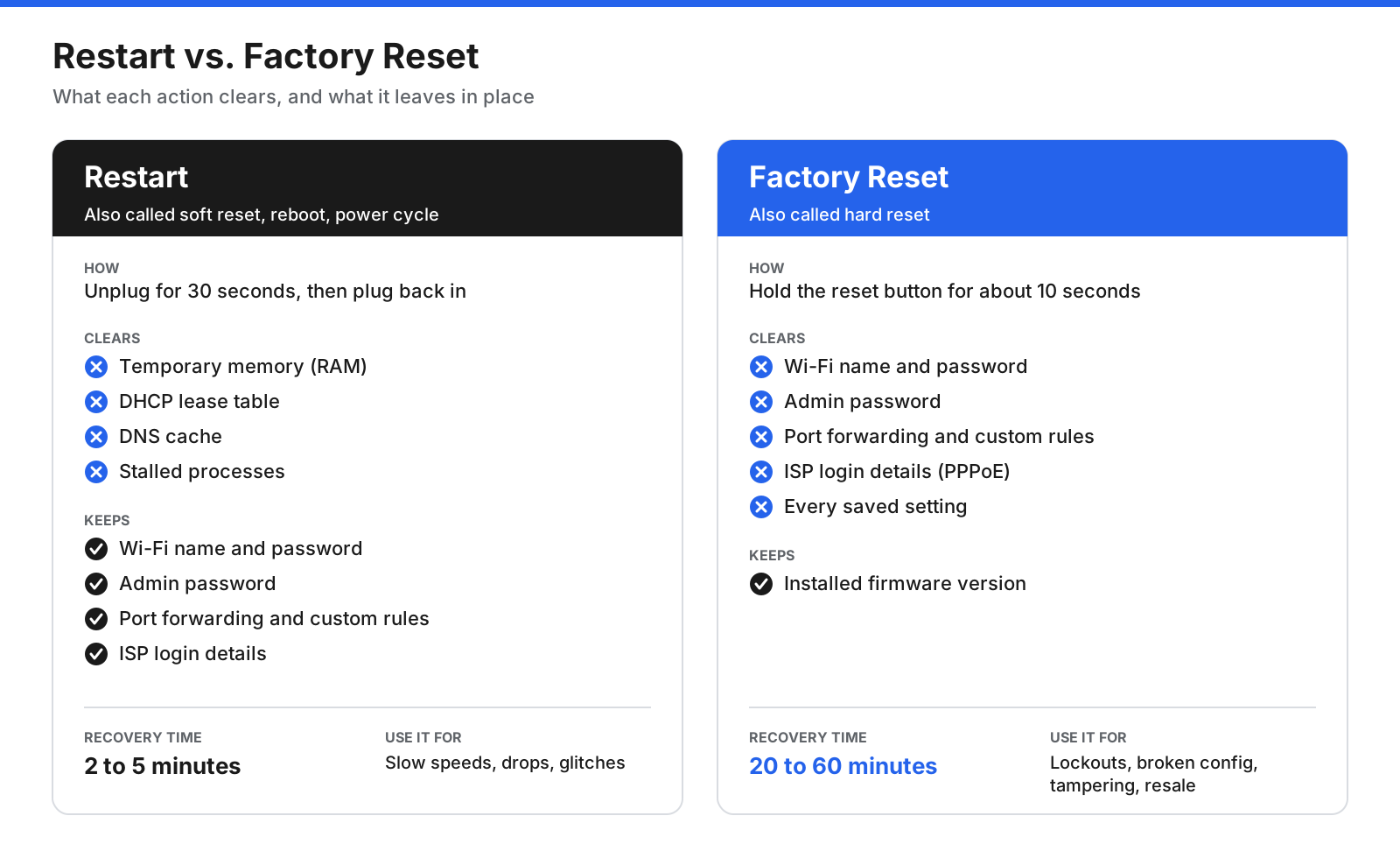
Task: Click the X icon beside ISP login details (PPPoE)
Action: (761, 472)
